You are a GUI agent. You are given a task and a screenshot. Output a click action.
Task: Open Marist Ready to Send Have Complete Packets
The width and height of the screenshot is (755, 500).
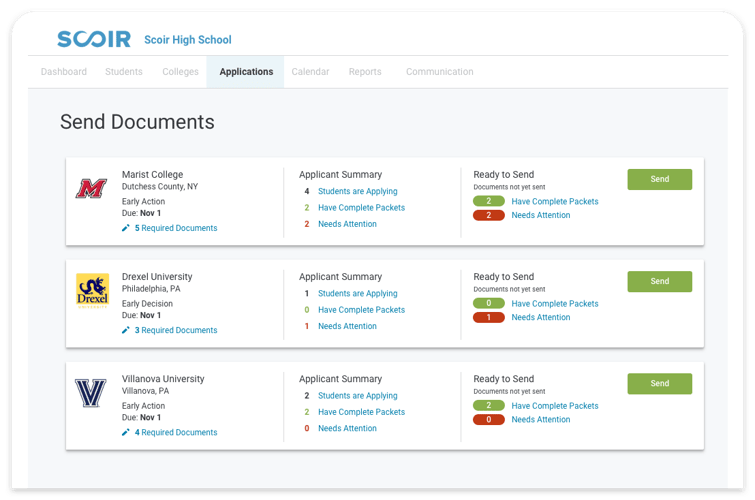(555, 201)
